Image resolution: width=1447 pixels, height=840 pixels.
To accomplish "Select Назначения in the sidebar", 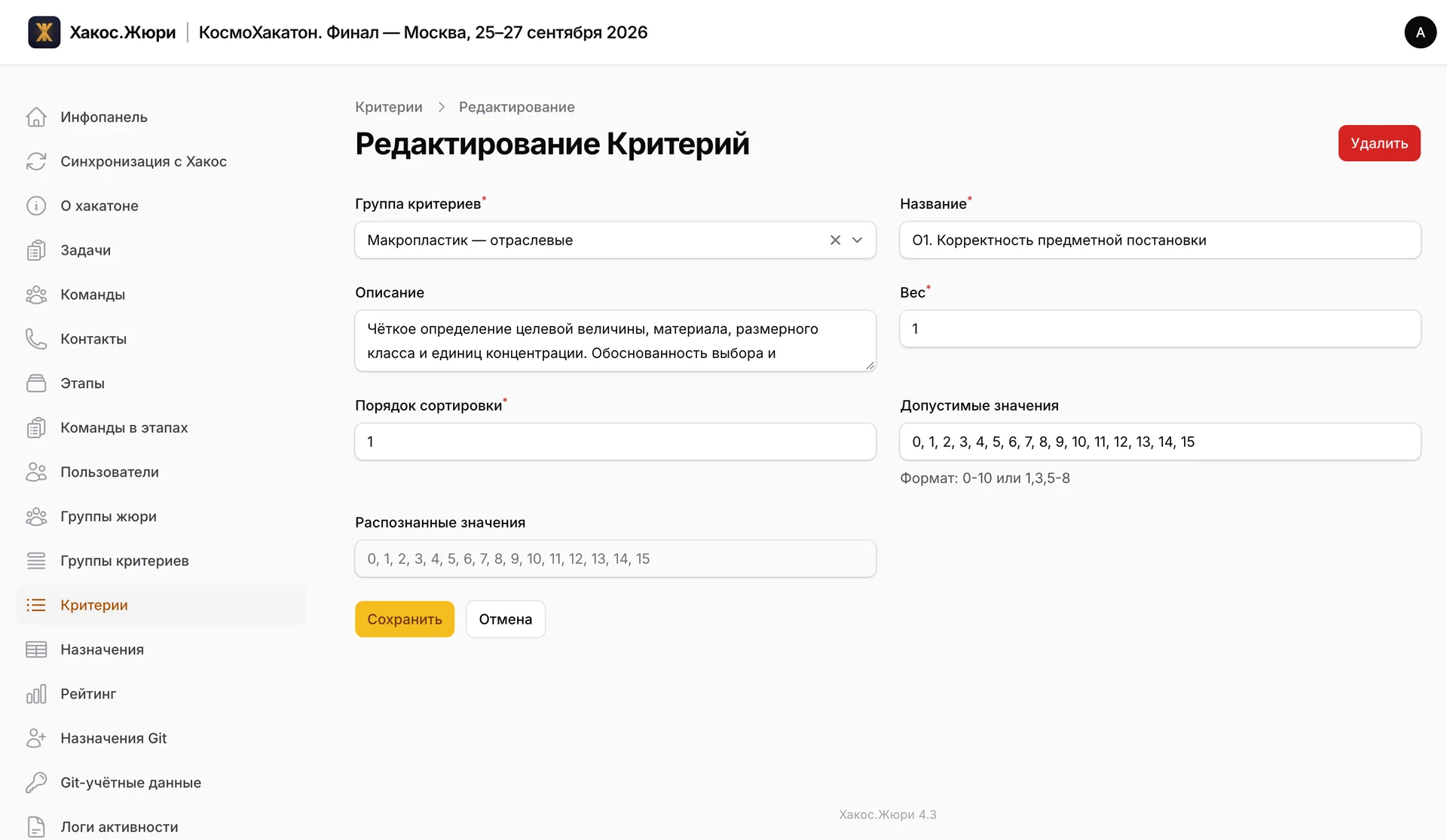I will pos(161,649).
